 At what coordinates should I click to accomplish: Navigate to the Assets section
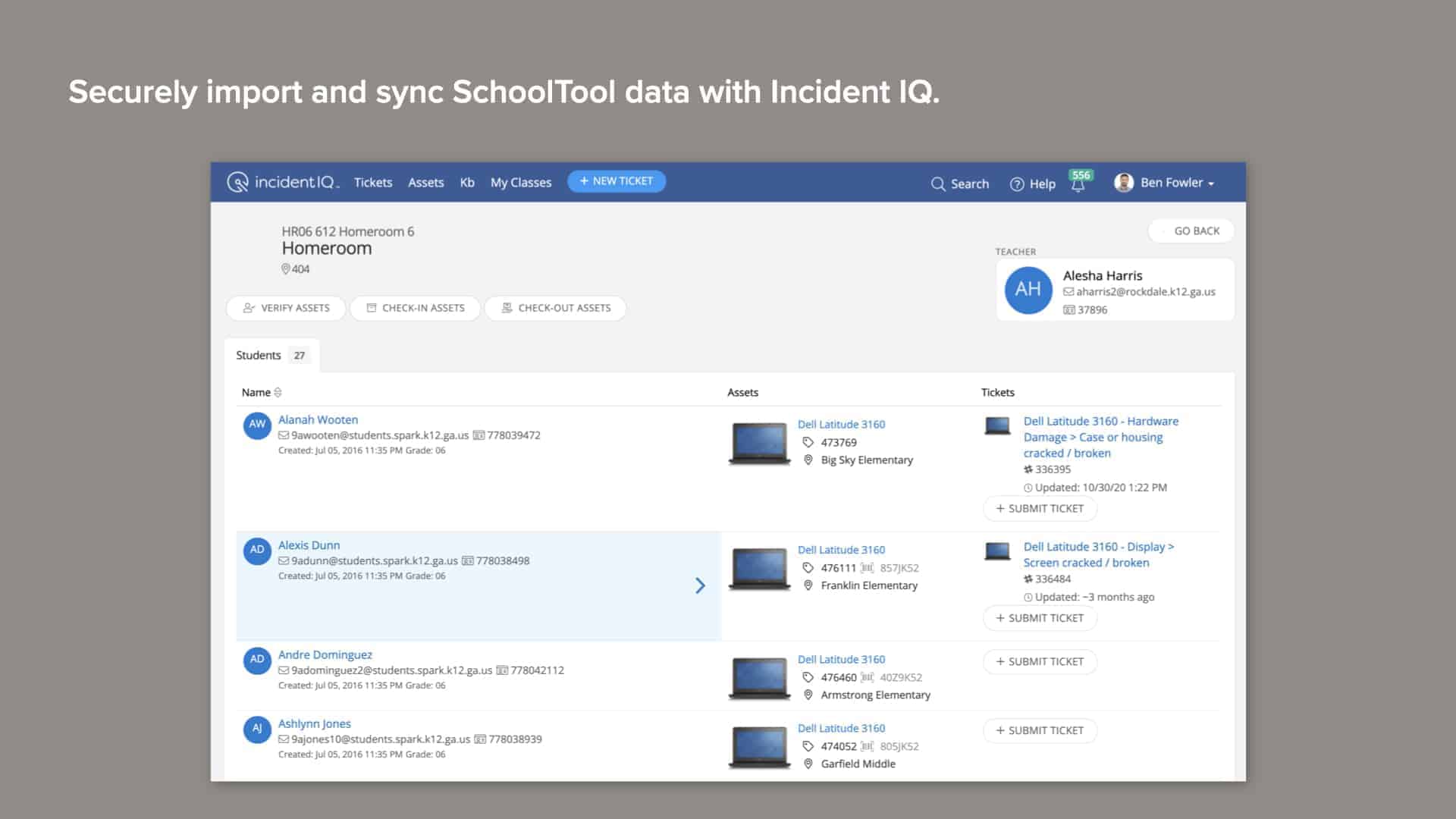tap(425, 182)
